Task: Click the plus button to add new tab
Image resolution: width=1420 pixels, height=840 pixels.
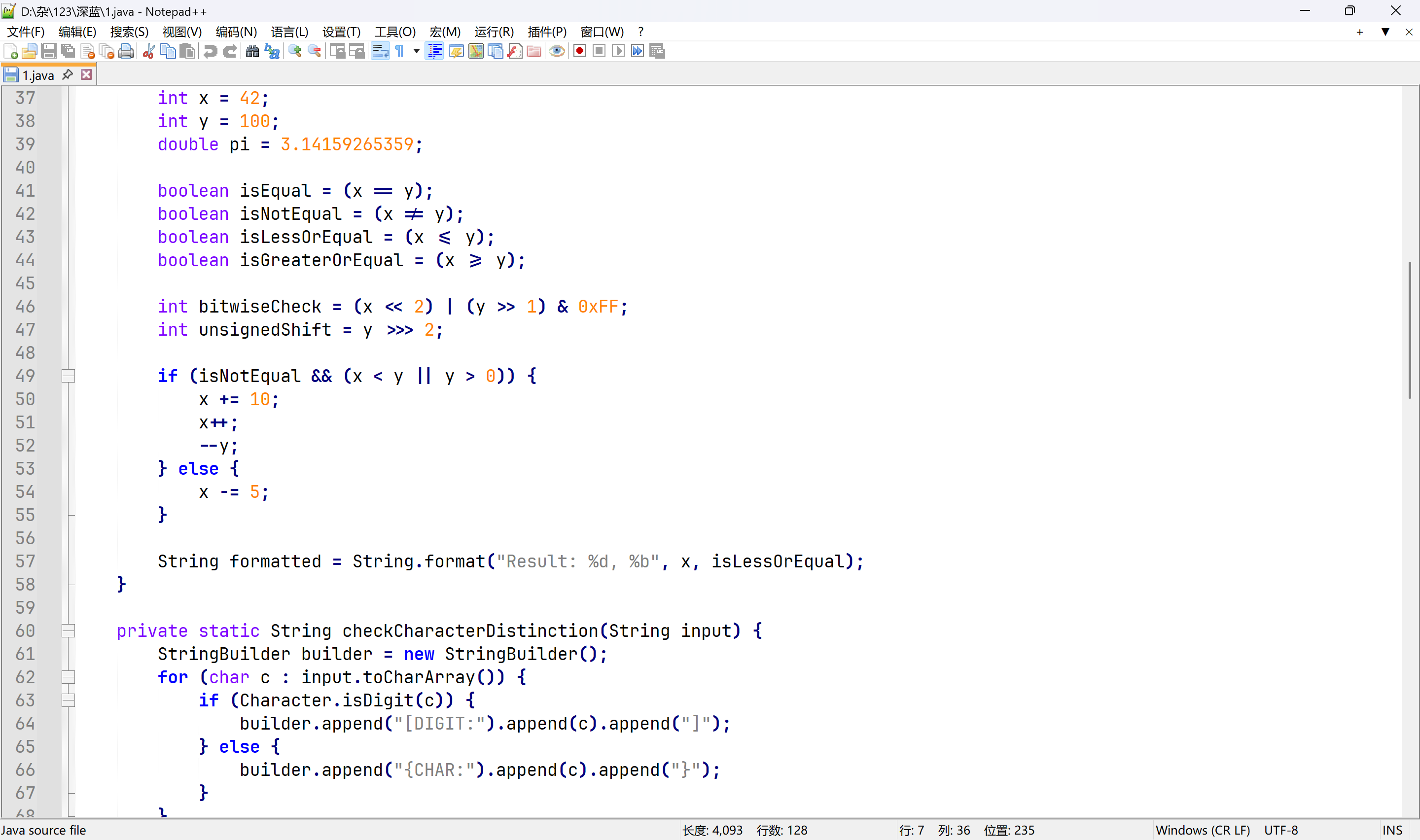Action: (x=1359, y=32)
